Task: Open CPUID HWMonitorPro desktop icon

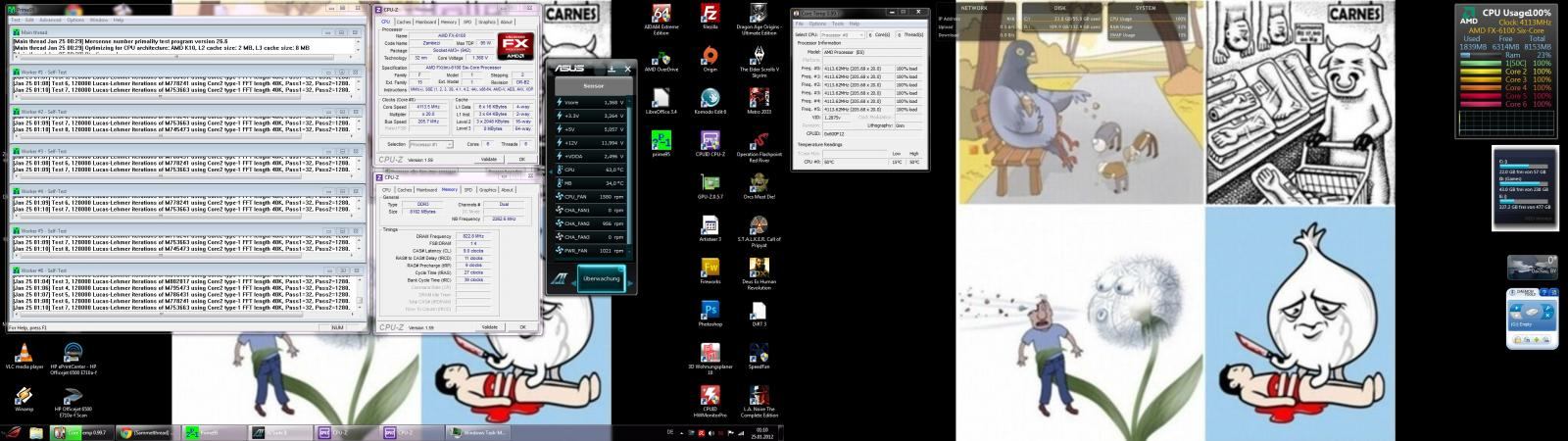Action: [x=710, y=401]
